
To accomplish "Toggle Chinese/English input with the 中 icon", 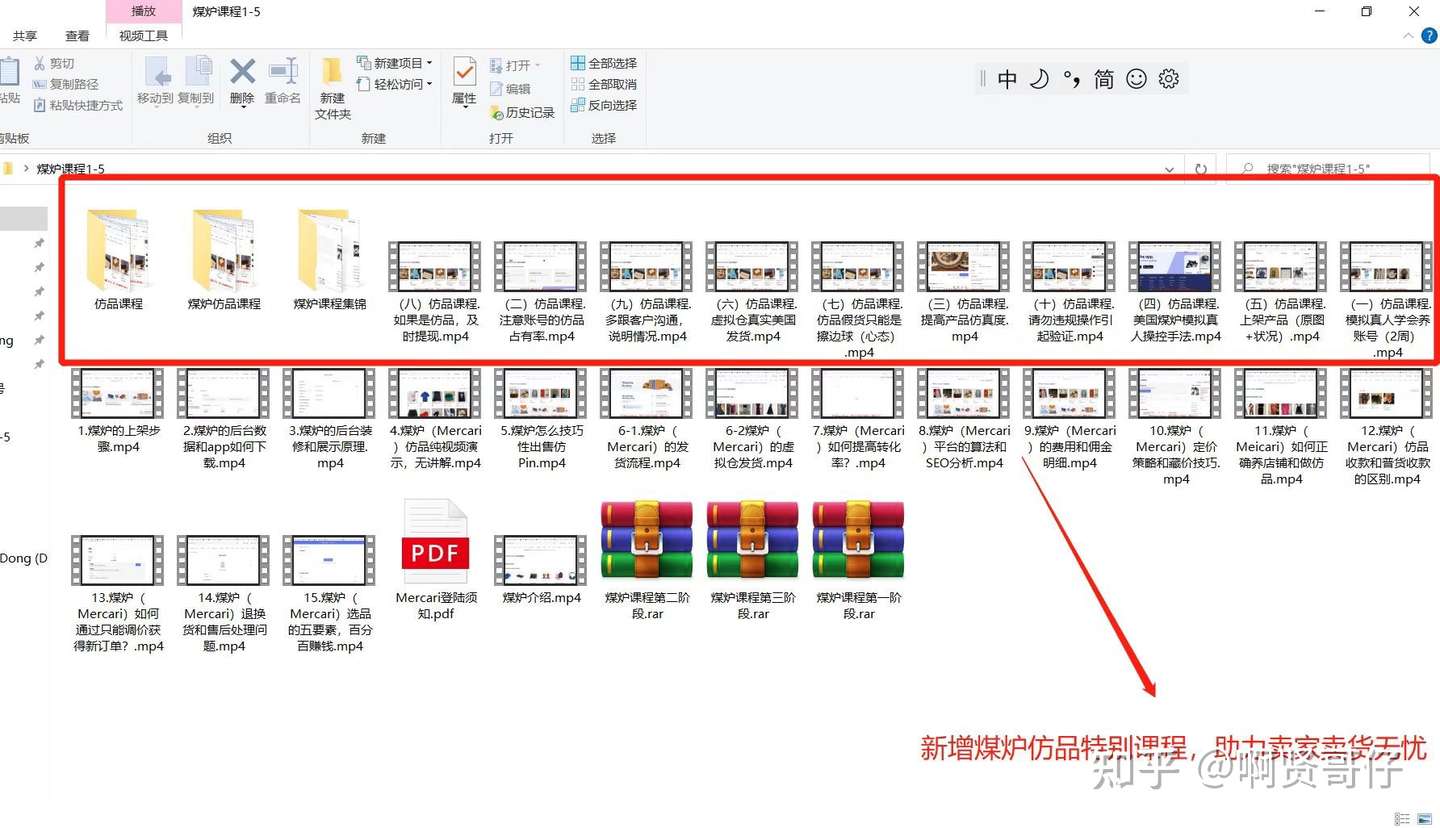I will [x=1007, y=78].
